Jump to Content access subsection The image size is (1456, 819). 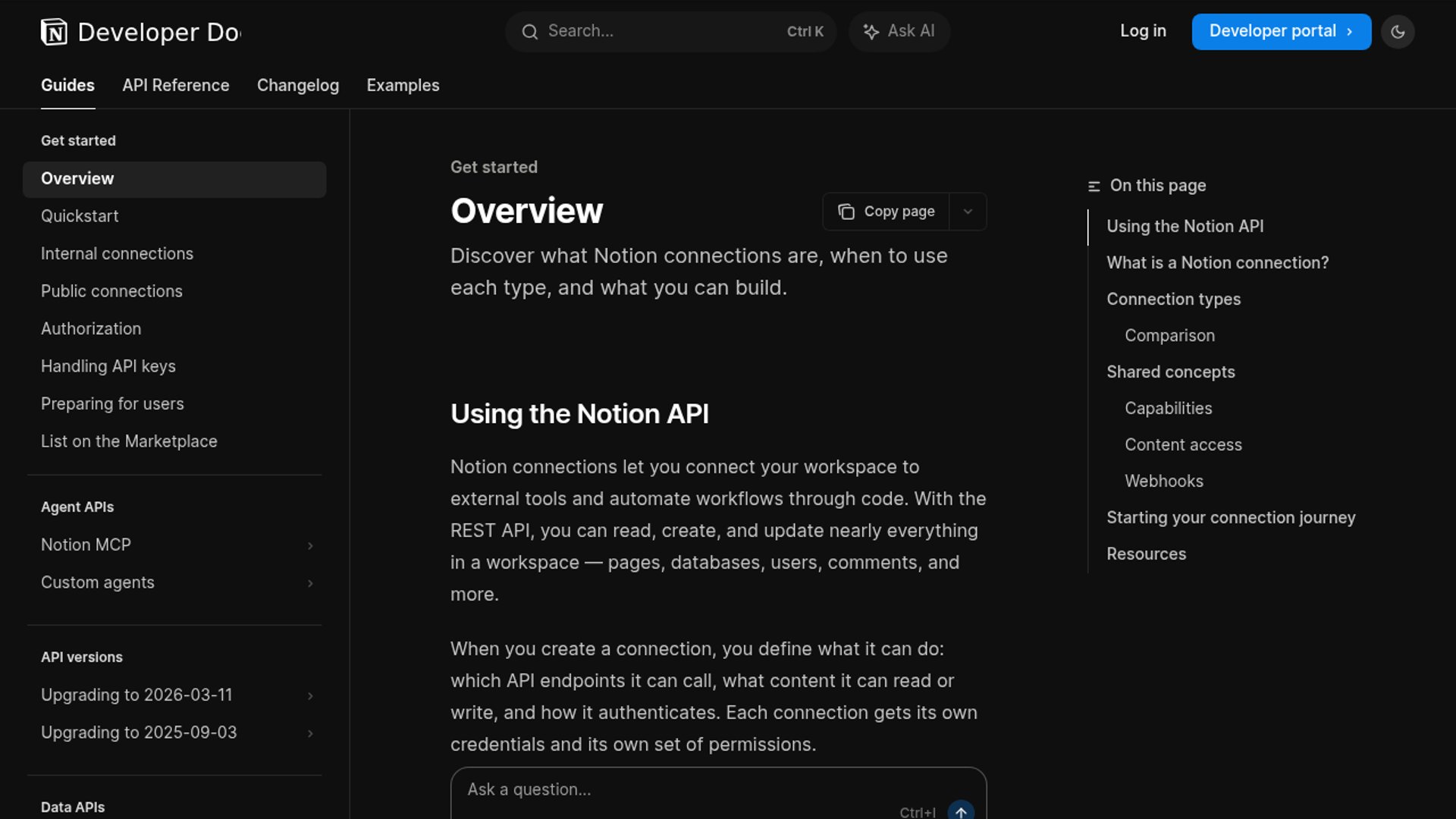tap(1183, 445)
